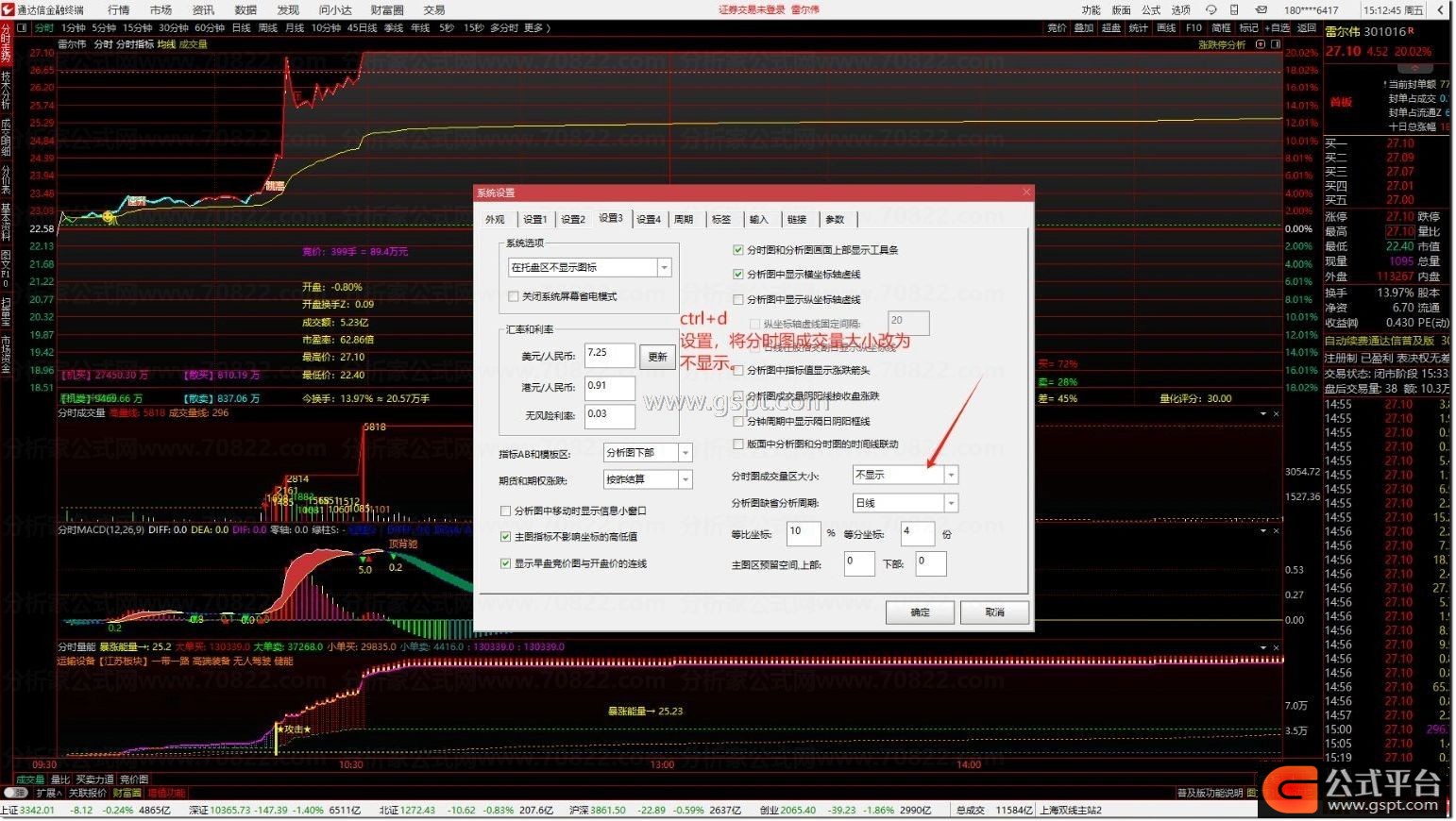Select the 5分钟 period
Viewport: 1456px width, 821px height.
click(104, 28)
